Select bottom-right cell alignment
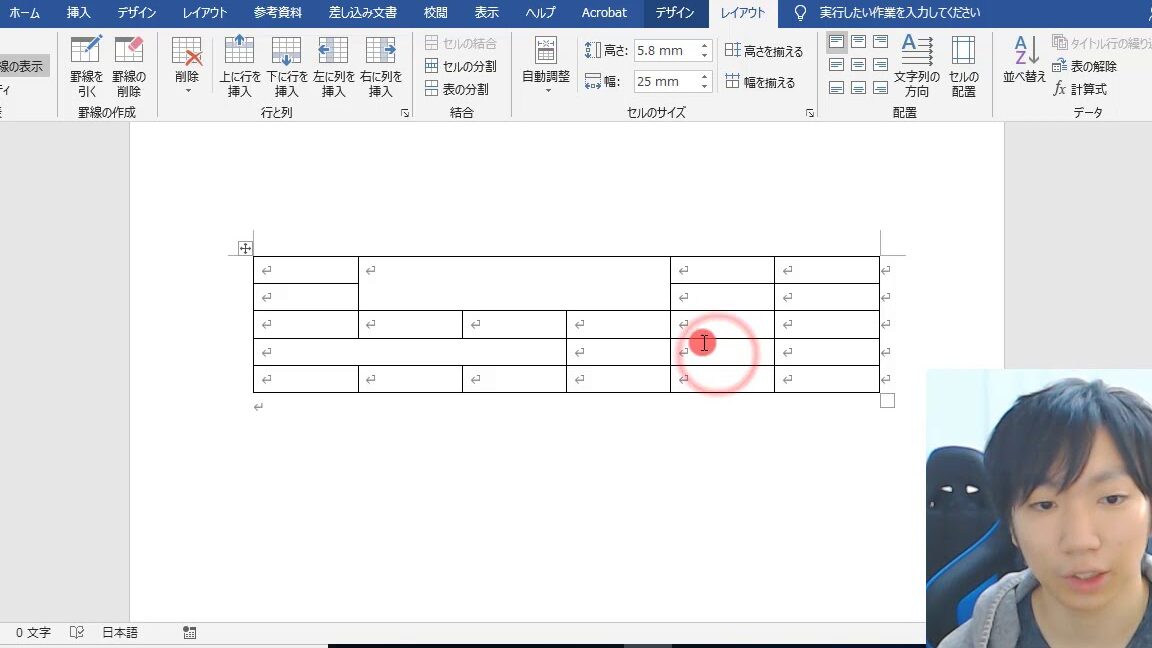Screen dimensions: 1152x648 pyautogui.click(x=879, y=88)
